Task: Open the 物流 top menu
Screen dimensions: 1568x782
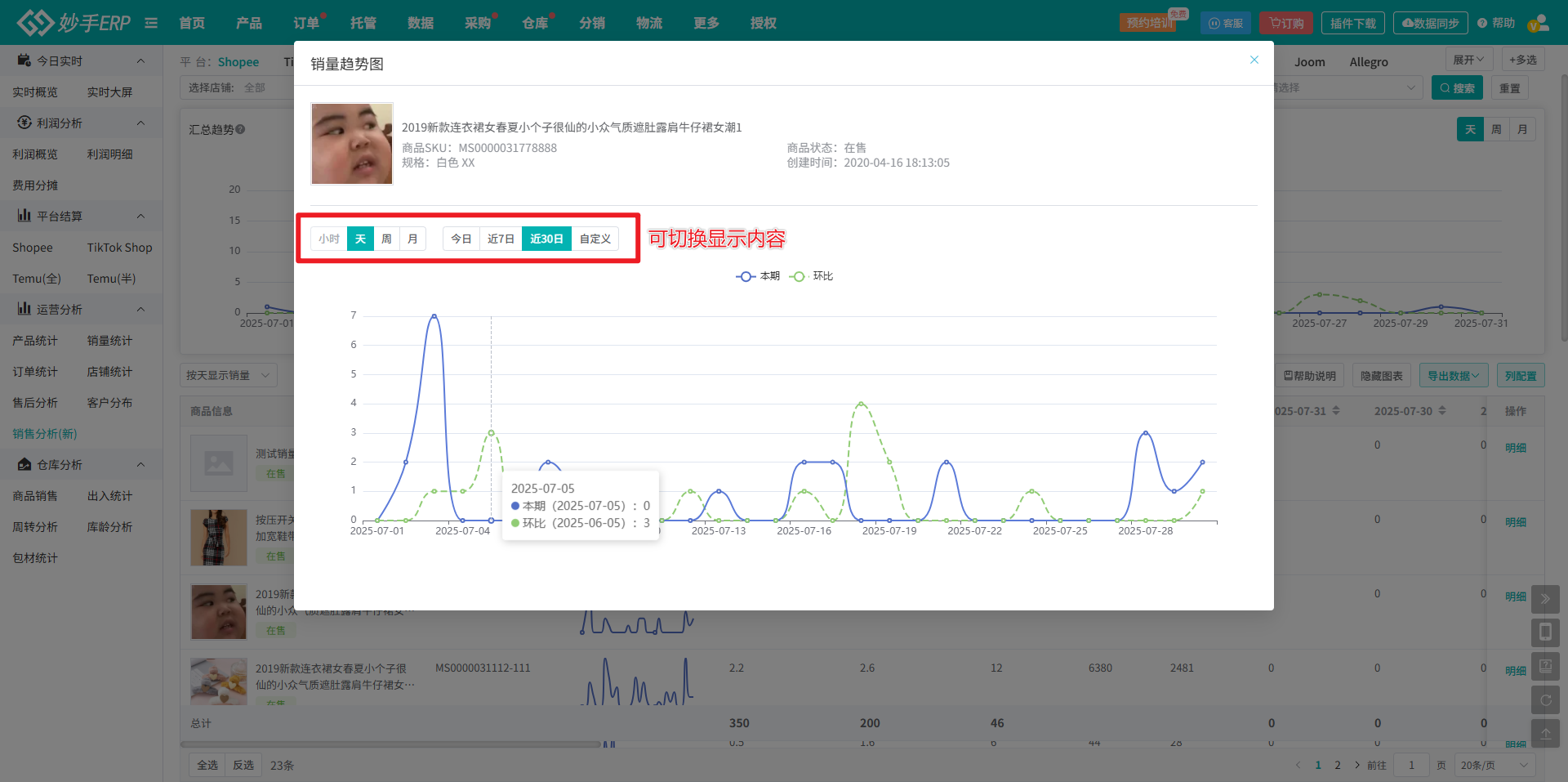Action: click(x=649, y=23)
